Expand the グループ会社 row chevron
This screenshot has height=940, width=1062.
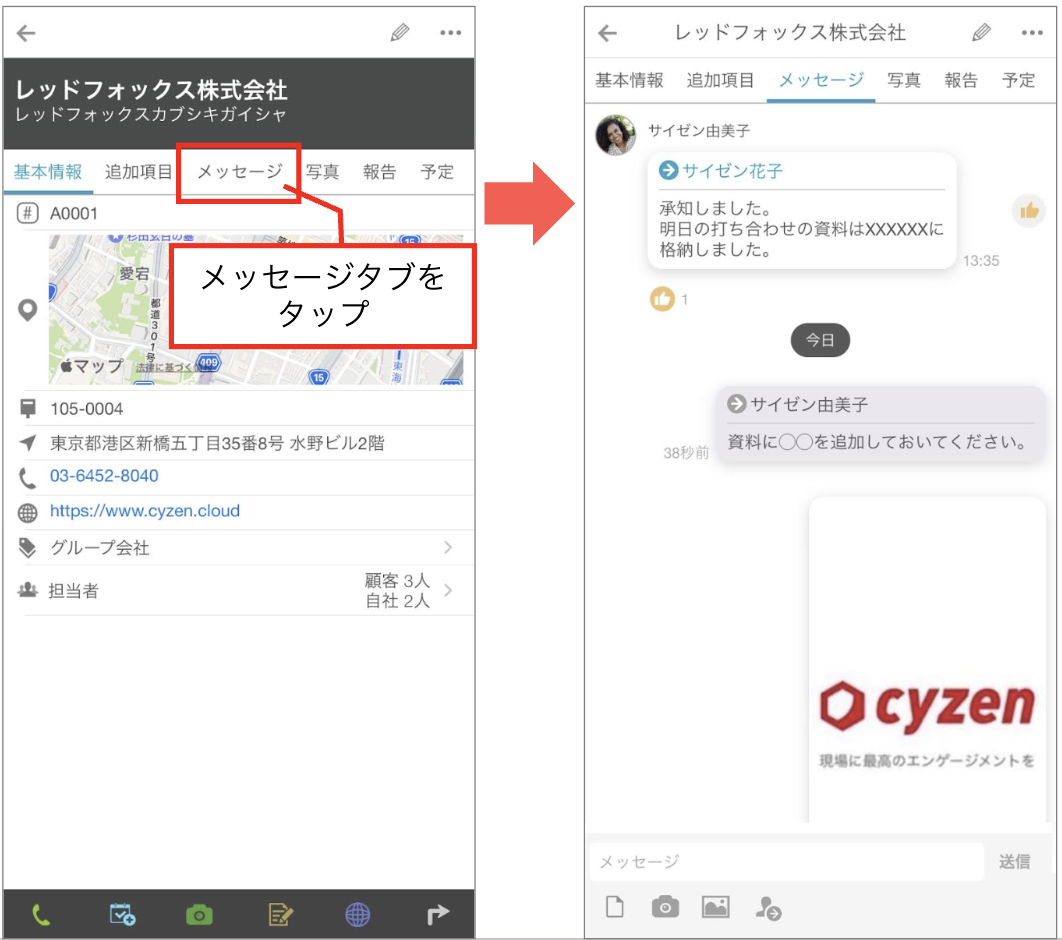click(448, 547)
